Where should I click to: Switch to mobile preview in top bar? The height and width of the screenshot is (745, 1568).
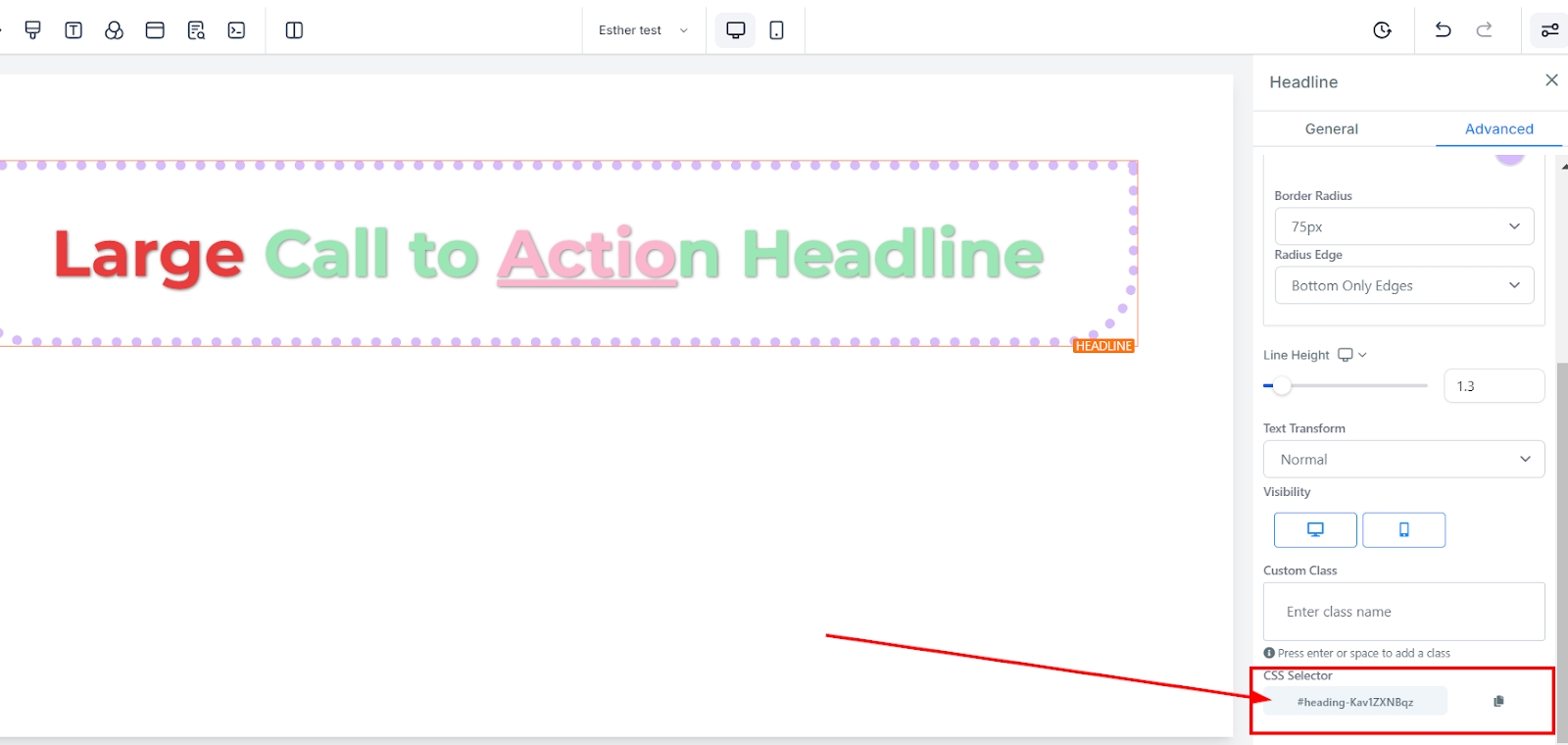tap(776, 30)
